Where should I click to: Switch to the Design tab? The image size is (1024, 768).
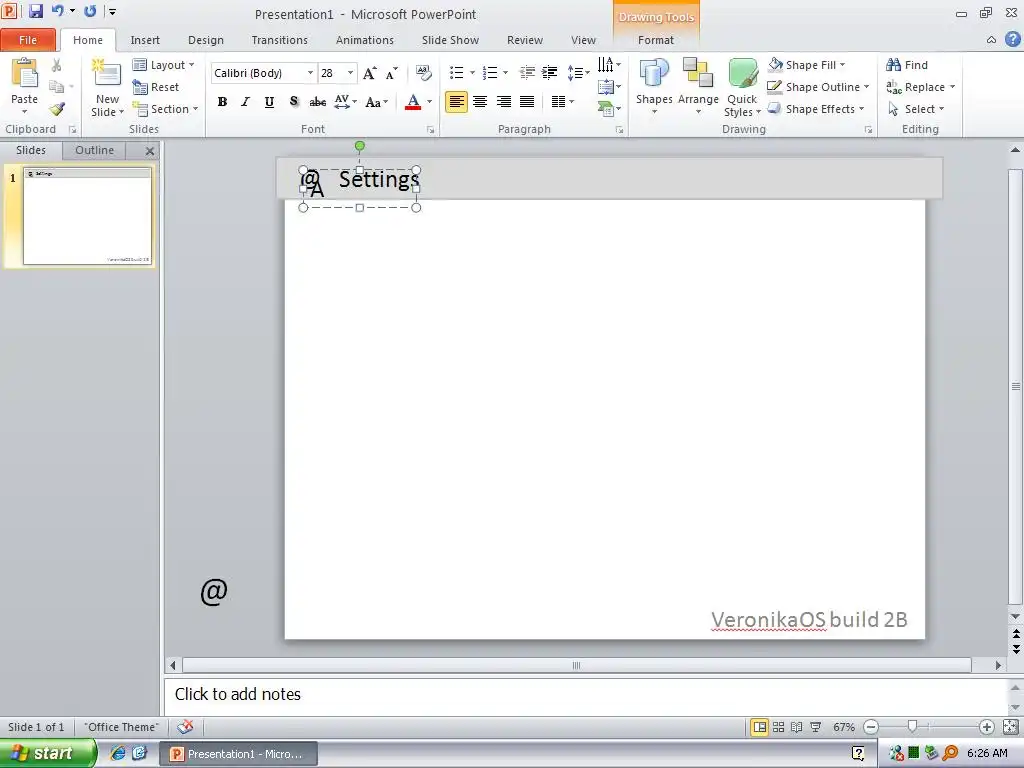[x=206, y=40]
